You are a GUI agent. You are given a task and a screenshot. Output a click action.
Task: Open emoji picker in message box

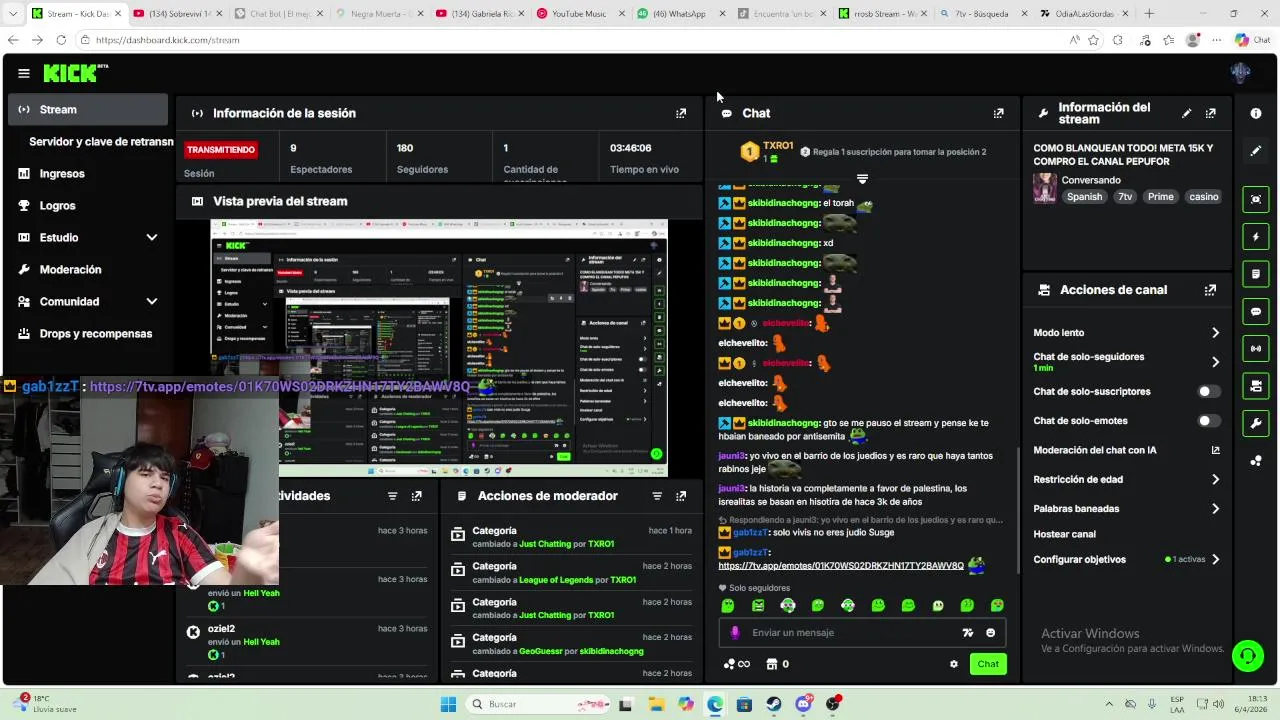[x=991, y=632]
